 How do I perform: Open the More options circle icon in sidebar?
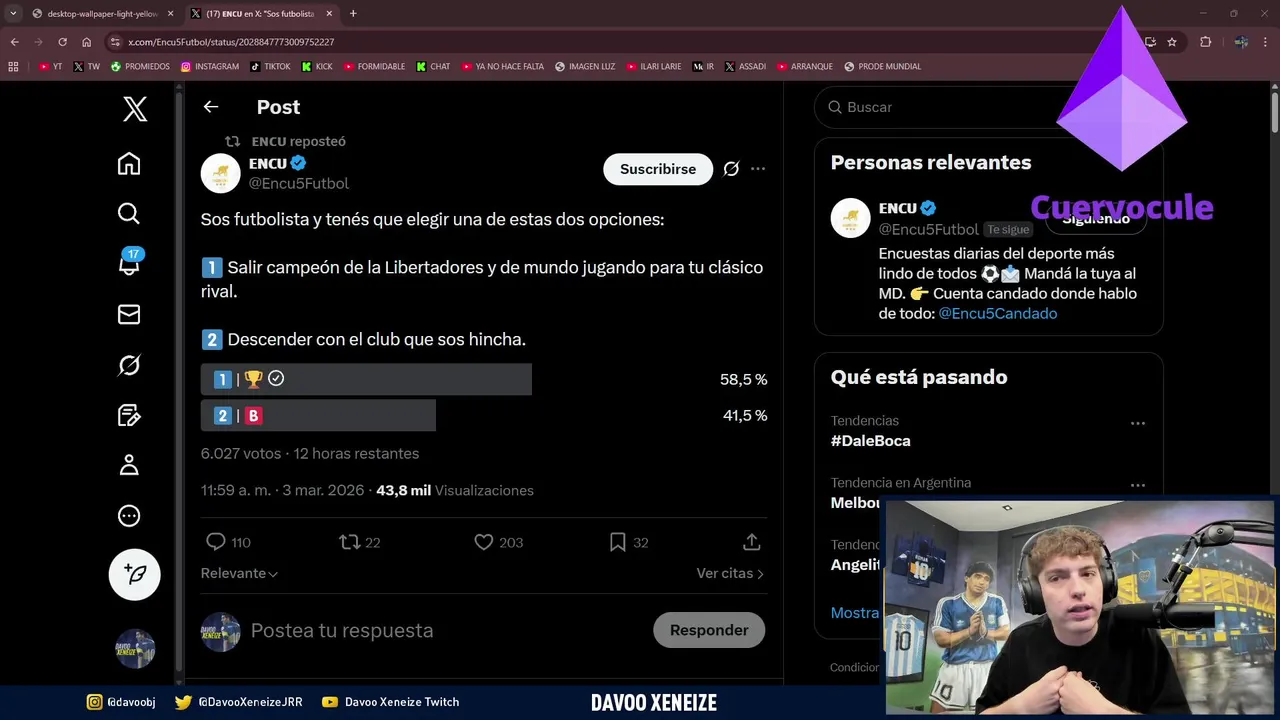pyautogui.click(x=129, y=516)
